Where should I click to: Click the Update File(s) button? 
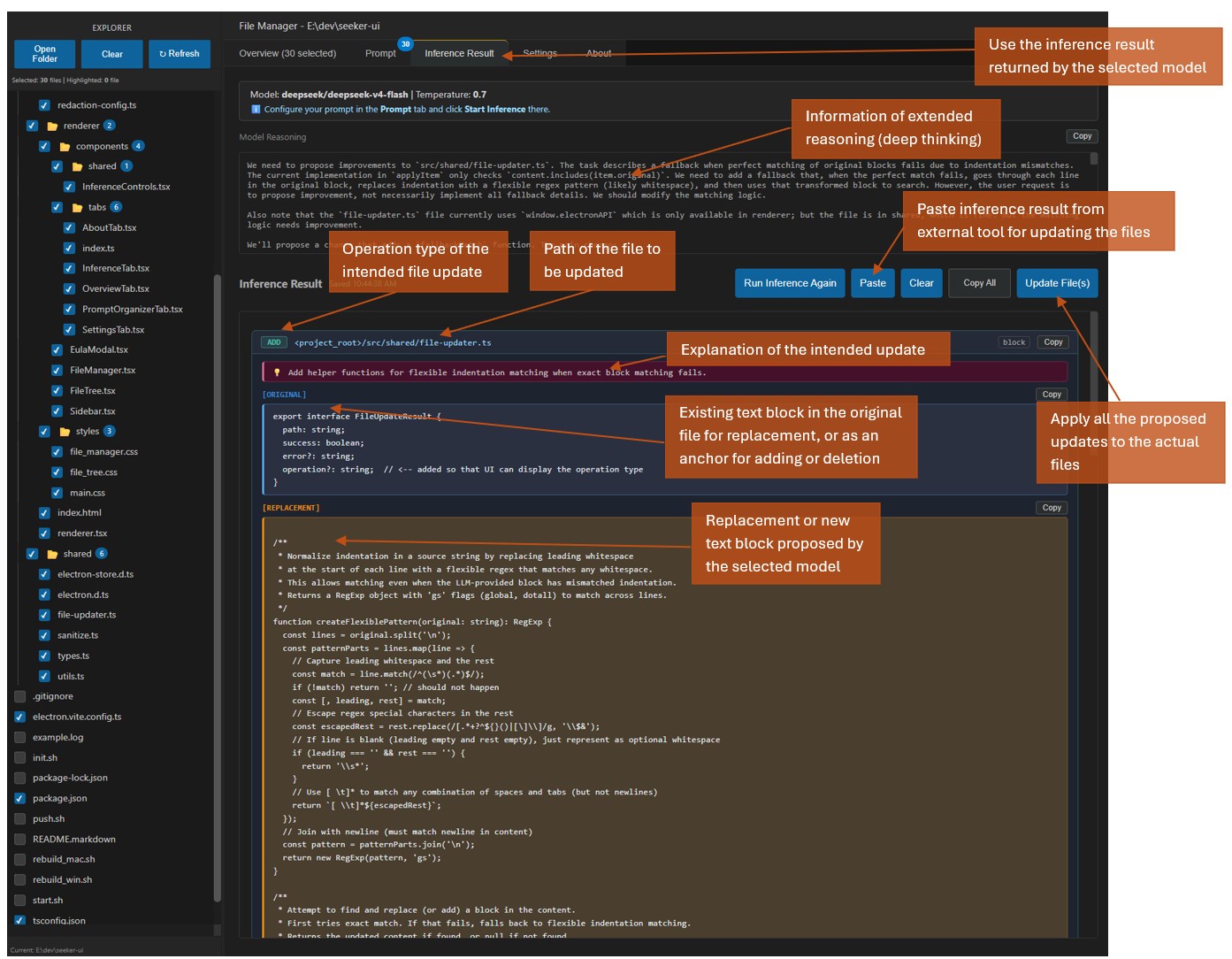1057,283
